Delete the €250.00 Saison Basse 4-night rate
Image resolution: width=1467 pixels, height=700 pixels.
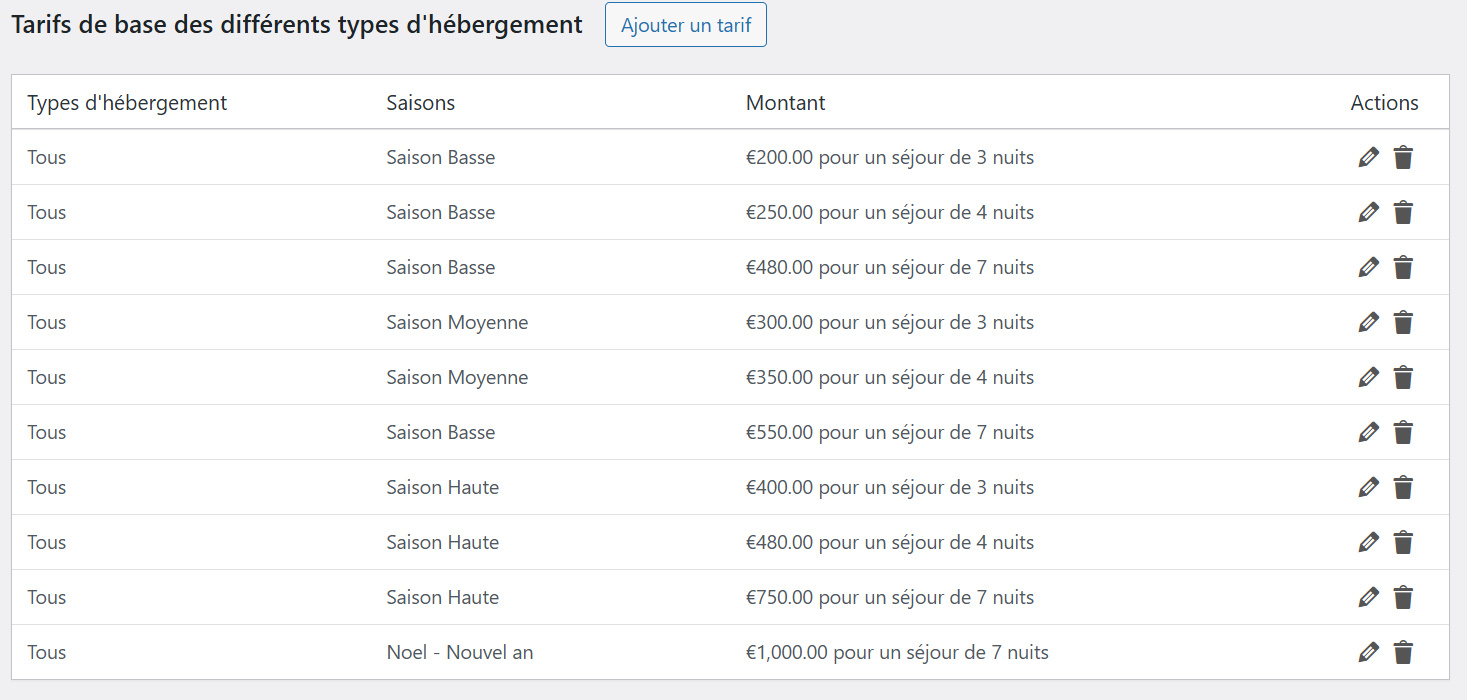pyautogui.click(x=1403, y=212)
